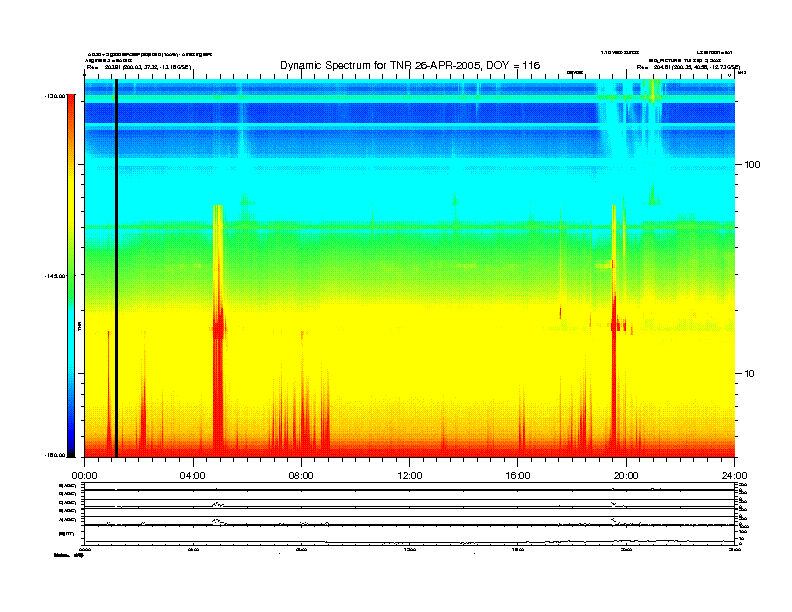Click the 100 frequency axis label

click(x=753, y=165)
